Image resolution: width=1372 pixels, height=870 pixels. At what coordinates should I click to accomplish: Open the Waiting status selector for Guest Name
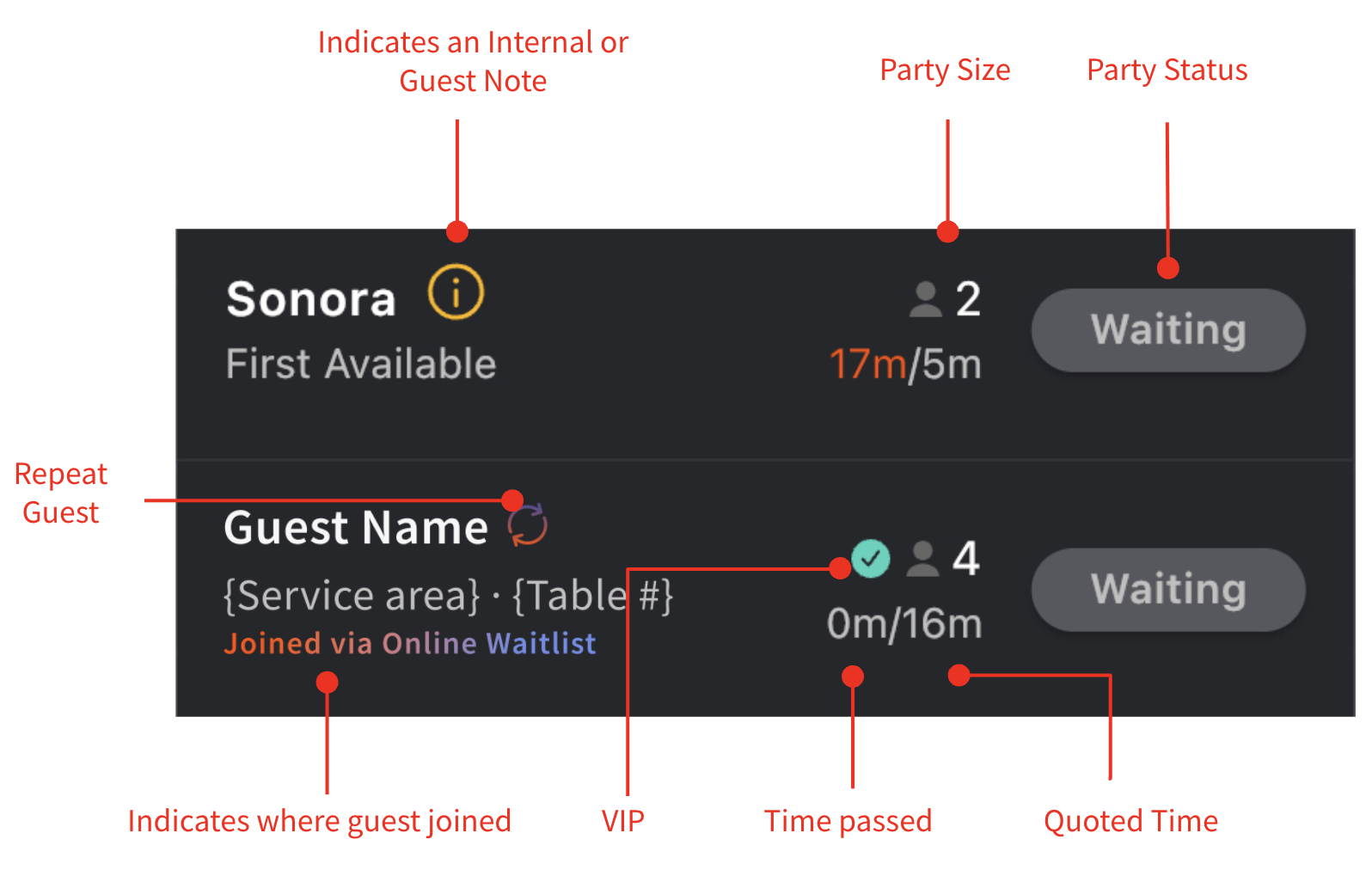coord(1167,590)
